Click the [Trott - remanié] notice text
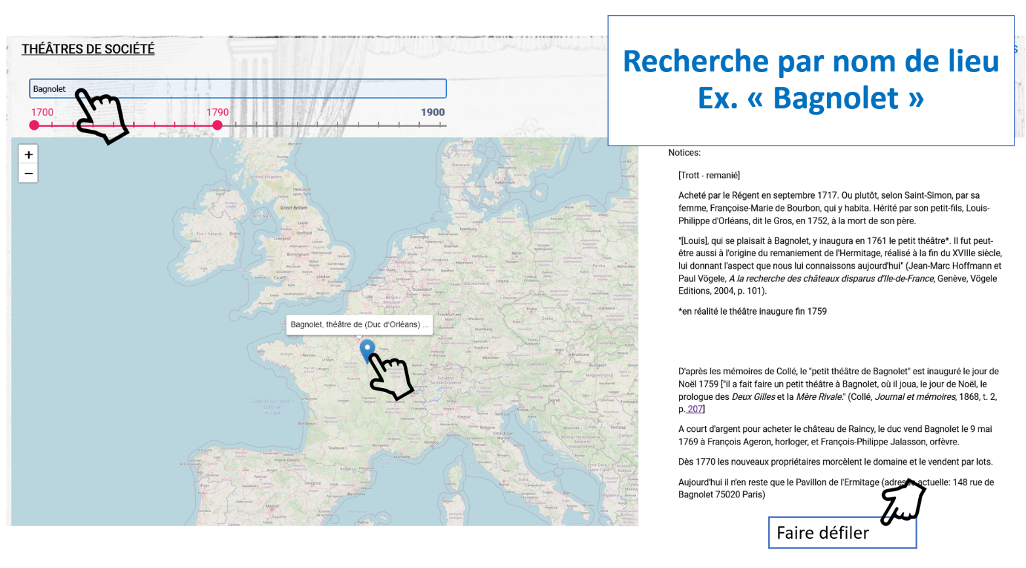The image size is (1026, 568). (708, 175)
